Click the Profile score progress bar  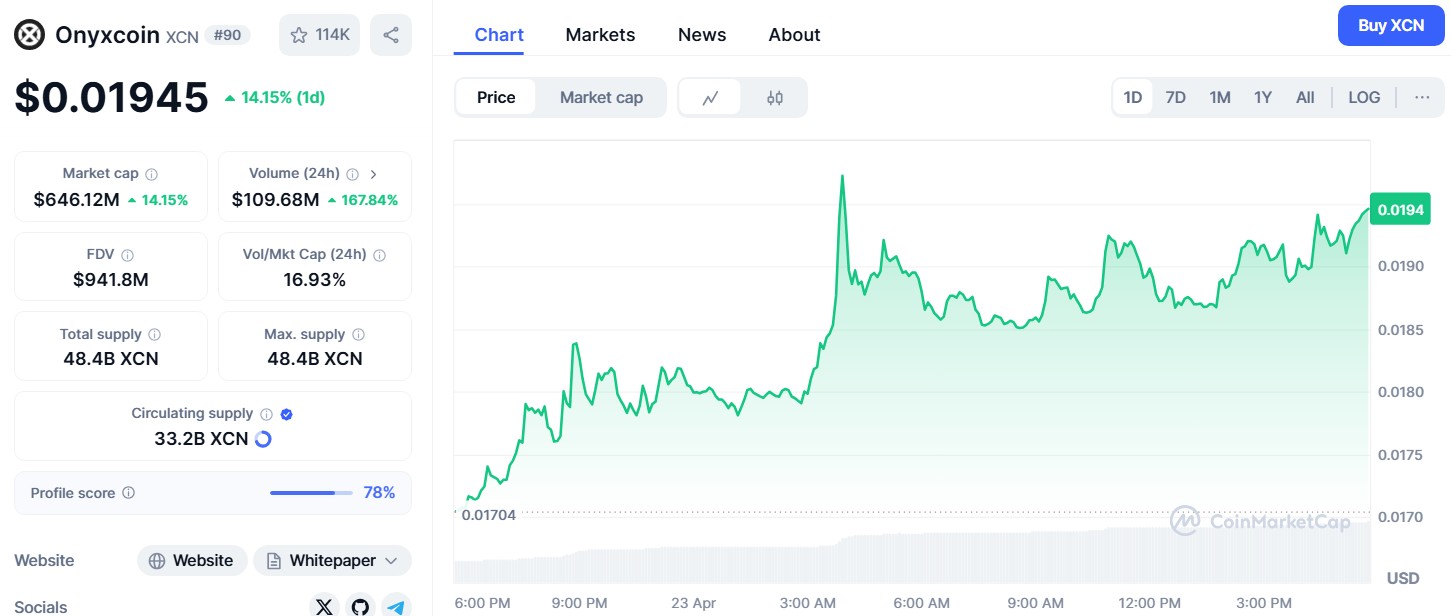[x=311, y=493]
